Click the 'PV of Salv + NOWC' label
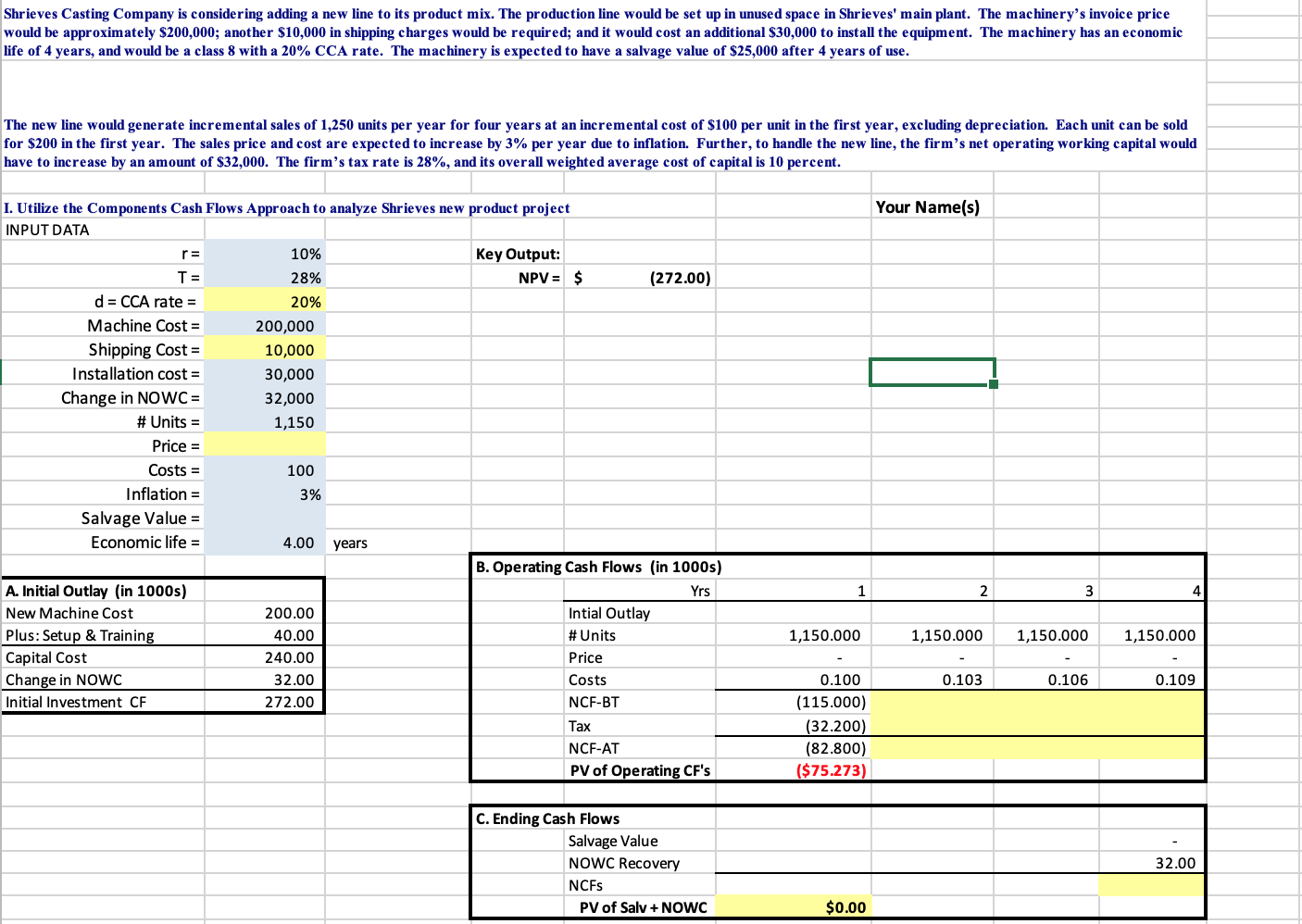 tap(644, 907)
